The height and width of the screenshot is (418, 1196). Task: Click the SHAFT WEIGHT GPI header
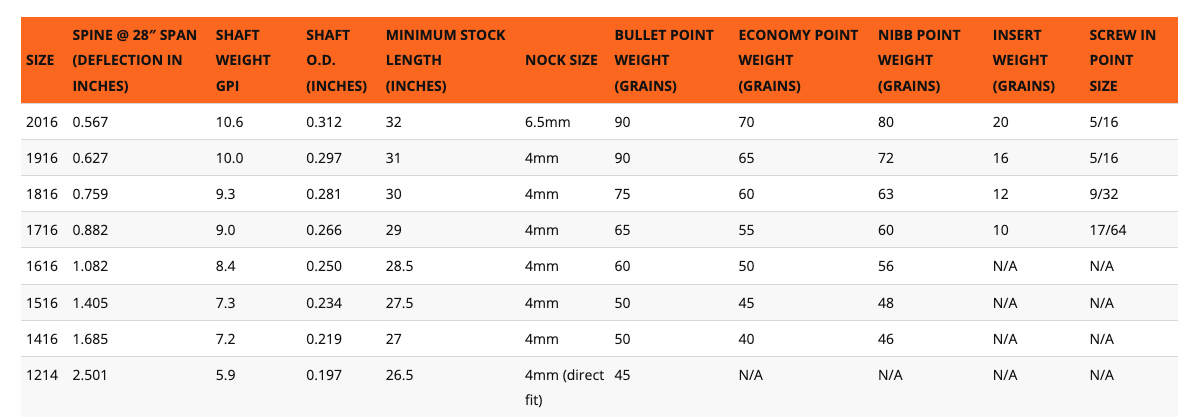tap(239, 60)
